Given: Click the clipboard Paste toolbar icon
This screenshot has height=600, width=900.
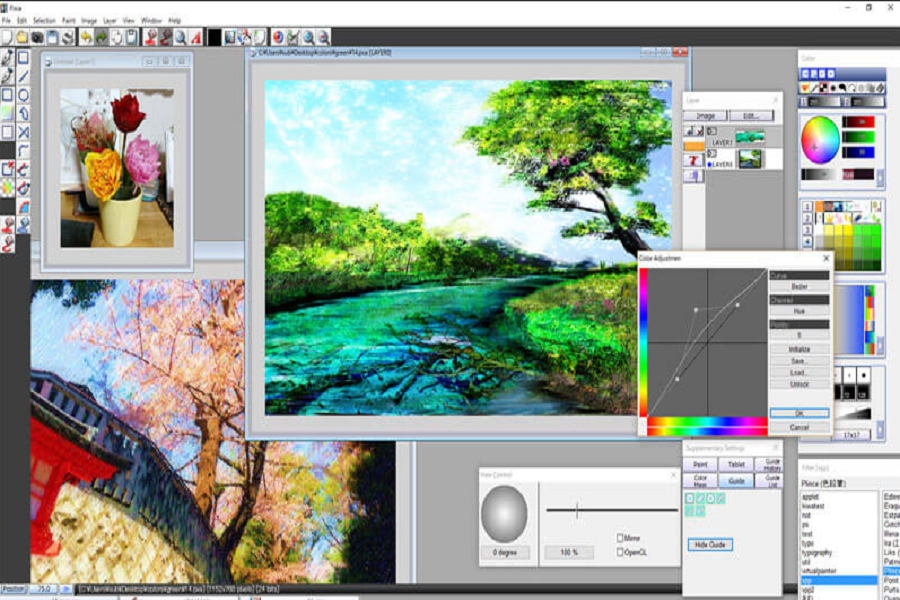Looking at the screenshot, I should (131, 37).
